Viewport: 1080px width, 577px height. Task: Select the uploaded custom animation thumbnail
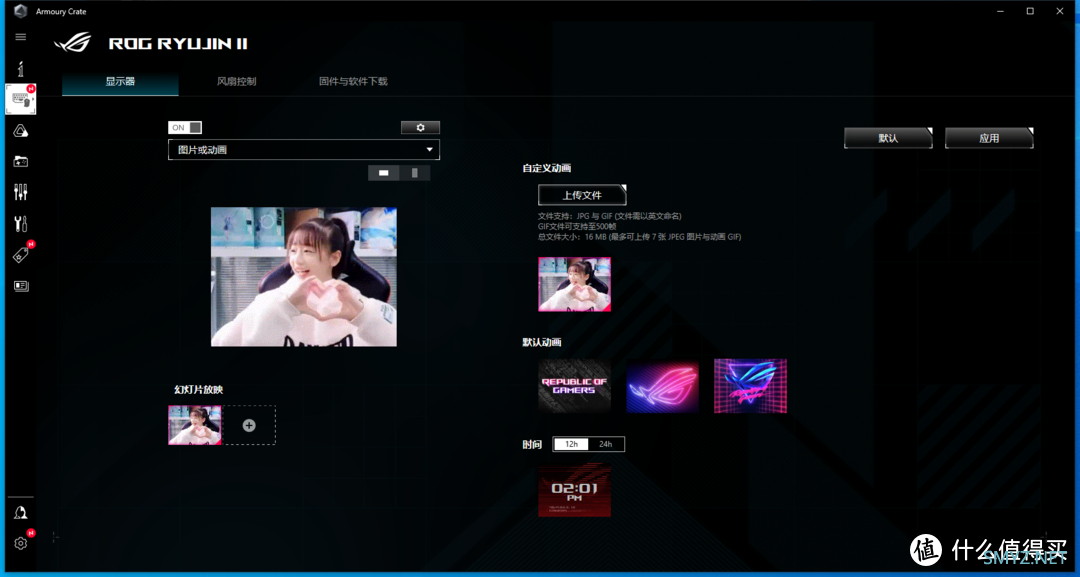point(574,284)
